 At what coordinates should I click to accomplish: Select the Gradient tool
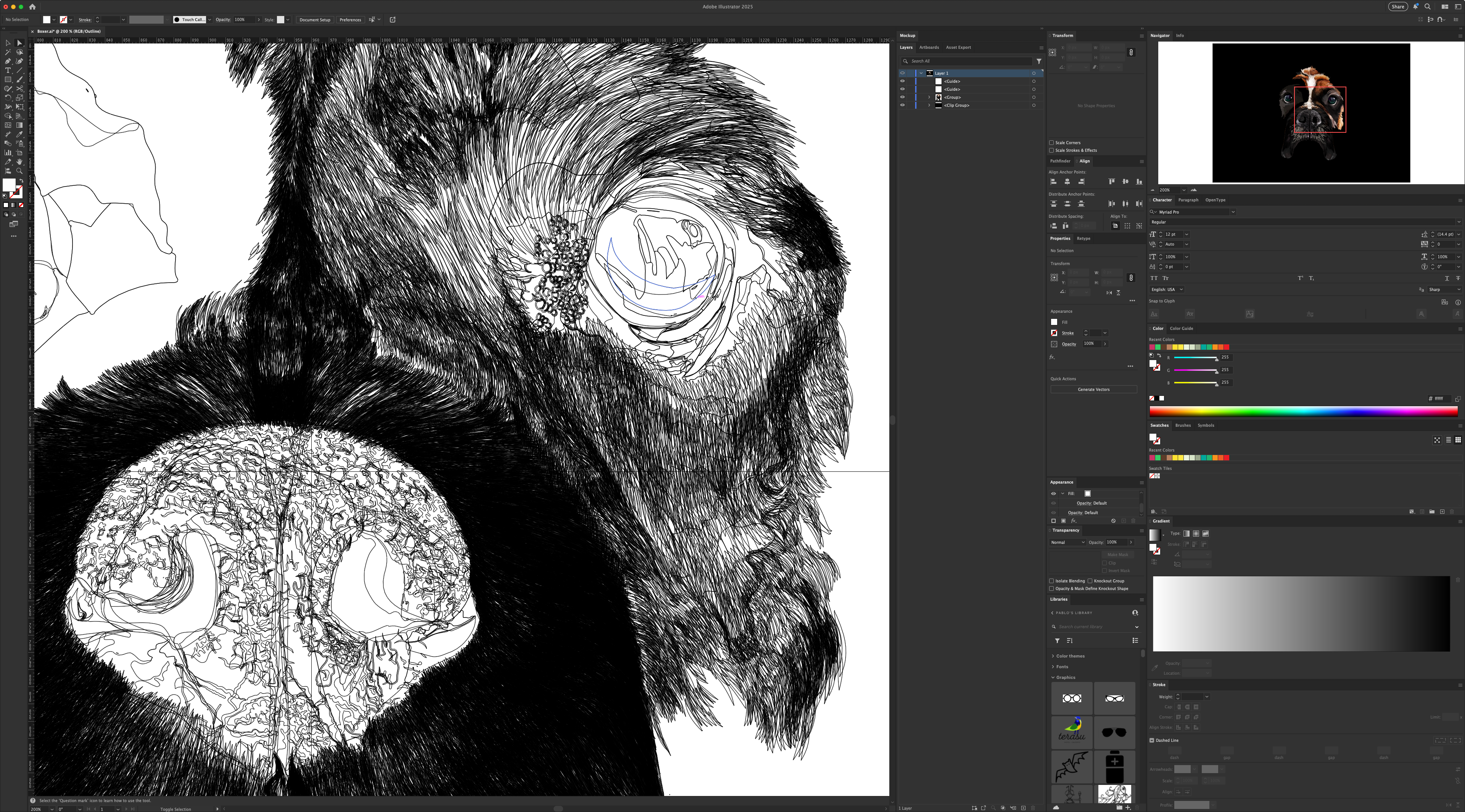(19, 125)
